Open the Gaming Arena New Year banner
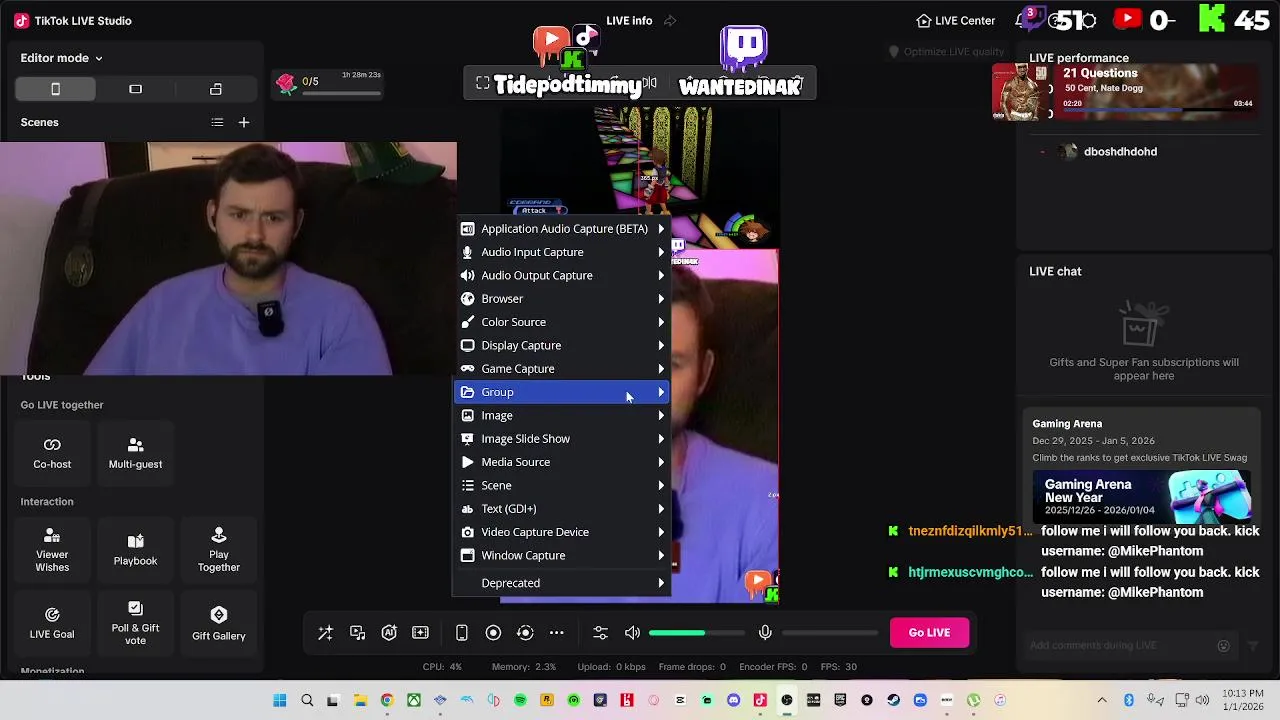1280x720 pixels. pyautogui.click(x=1142, y=497)
